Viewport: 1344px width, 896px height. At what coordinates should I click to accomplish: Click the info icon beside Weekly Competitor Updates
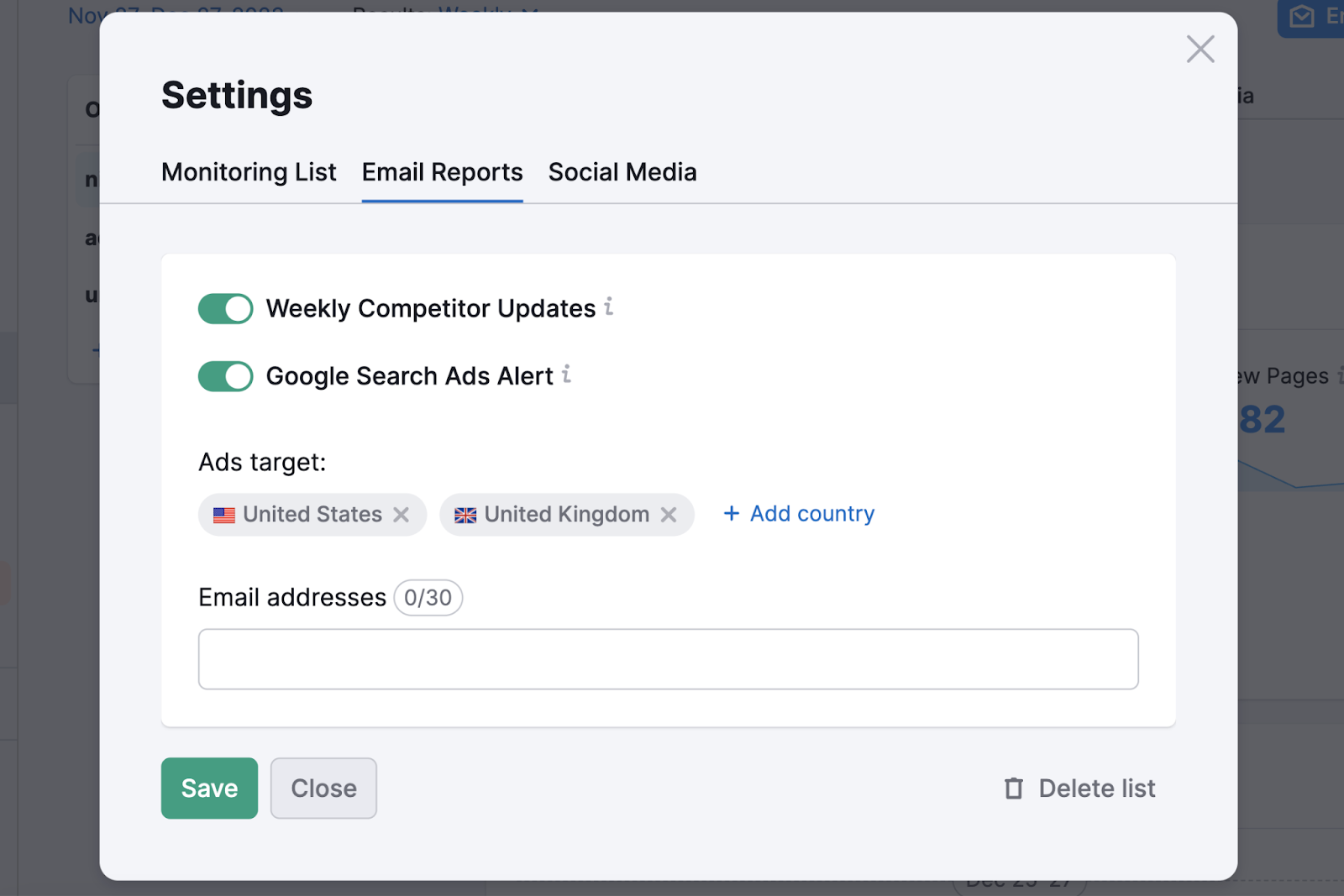(610, 308)
